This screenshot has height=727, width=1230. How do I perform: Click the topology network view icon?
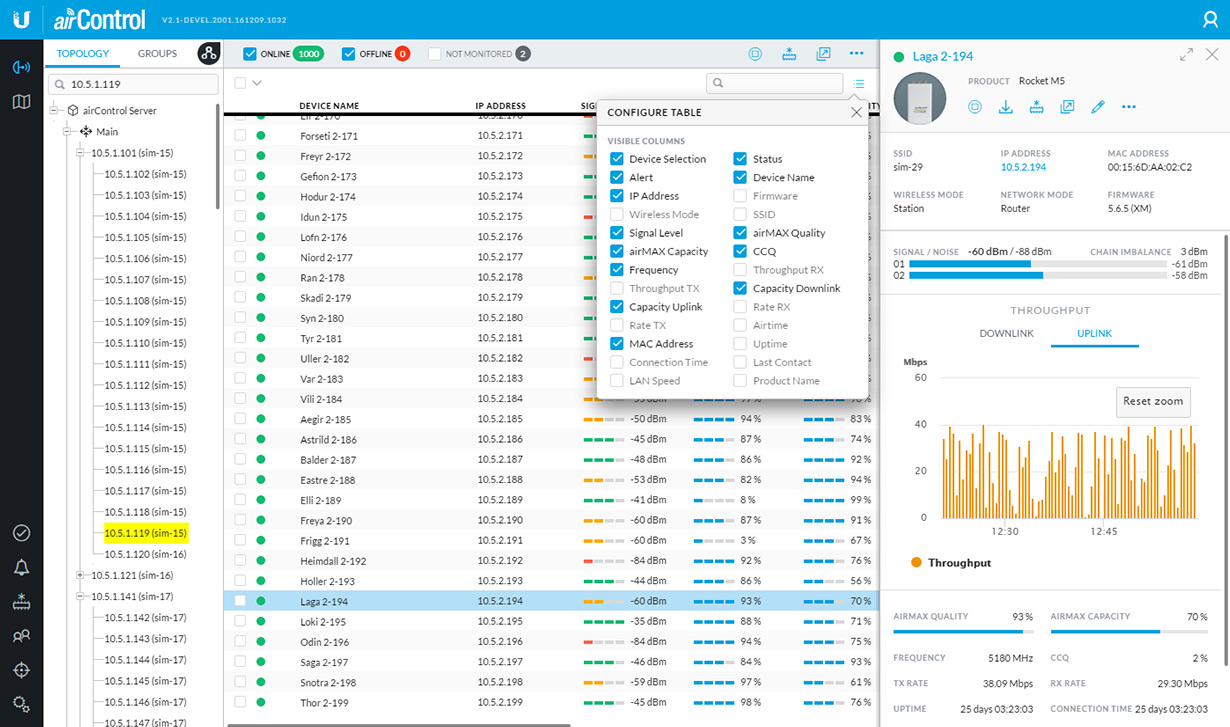[x=208, y=54]
